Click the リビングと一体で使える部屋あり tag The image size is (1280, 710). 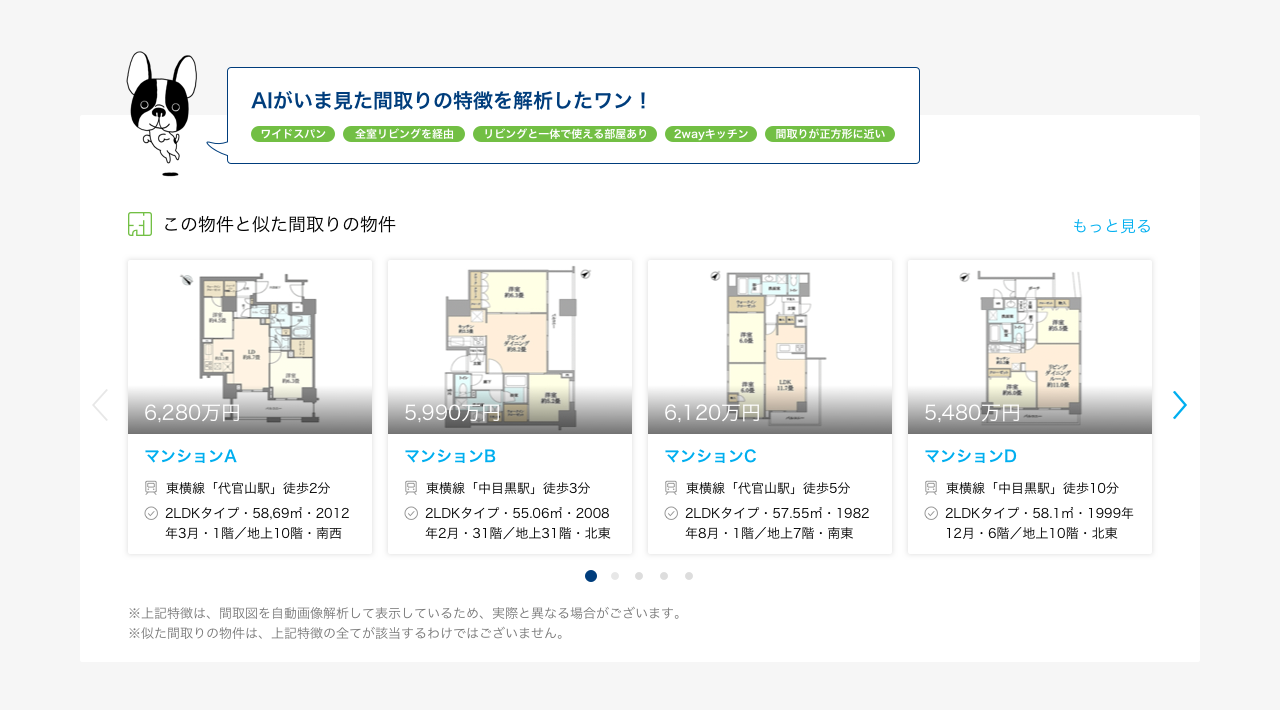click(565, 134)
